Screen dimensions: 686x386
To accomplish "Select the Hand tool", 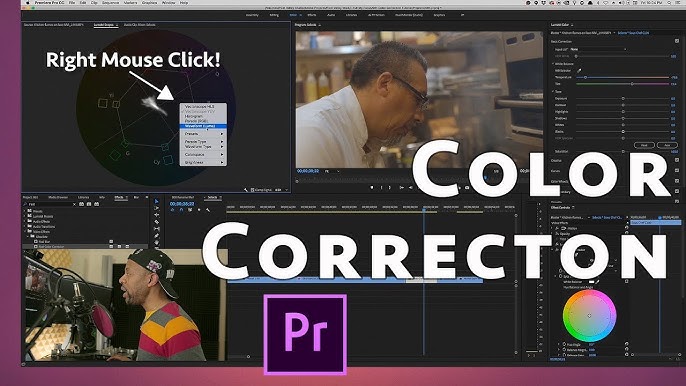I will 157,242.
